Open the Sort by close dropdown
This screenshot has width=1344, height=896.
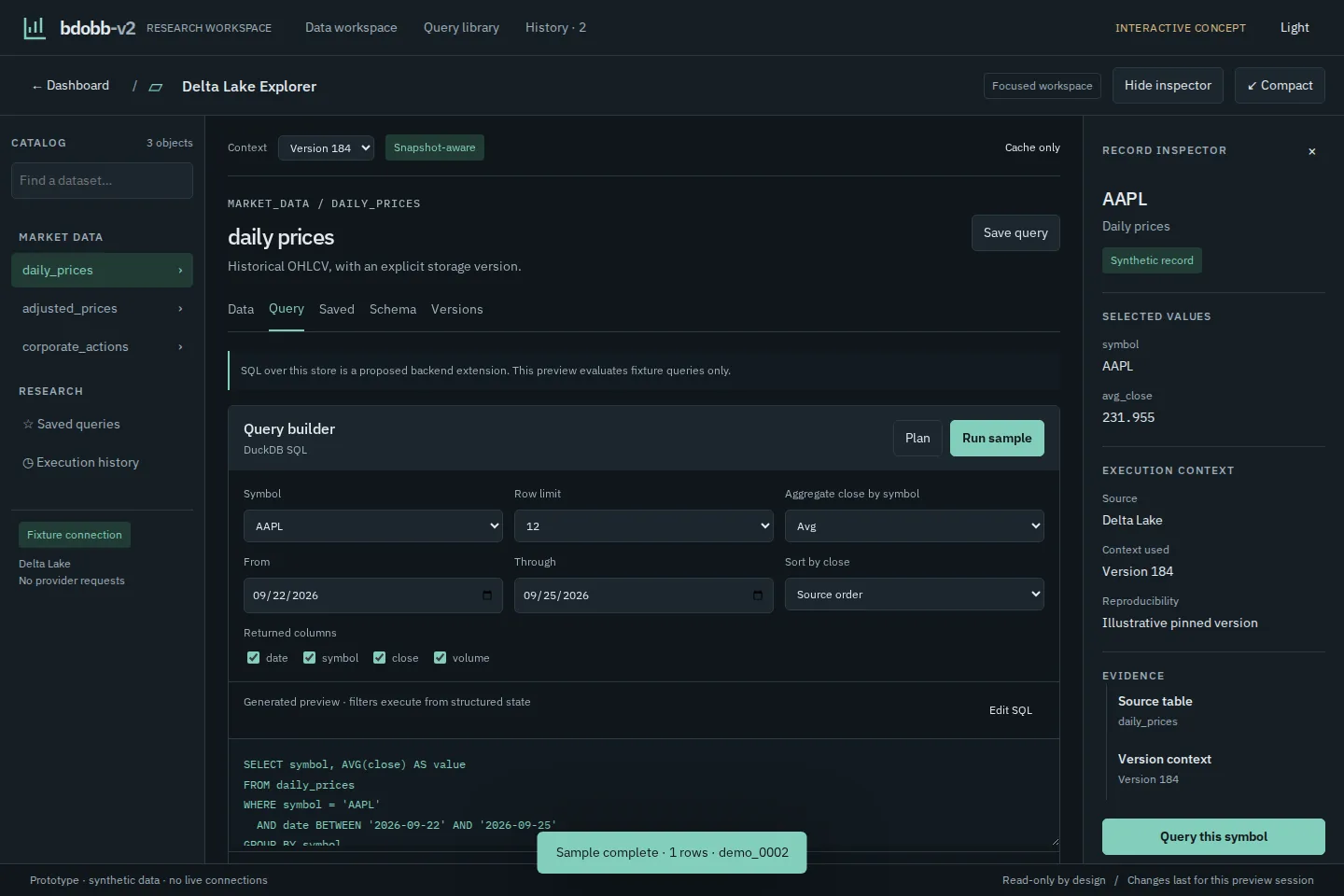click(x=915, y=595)
